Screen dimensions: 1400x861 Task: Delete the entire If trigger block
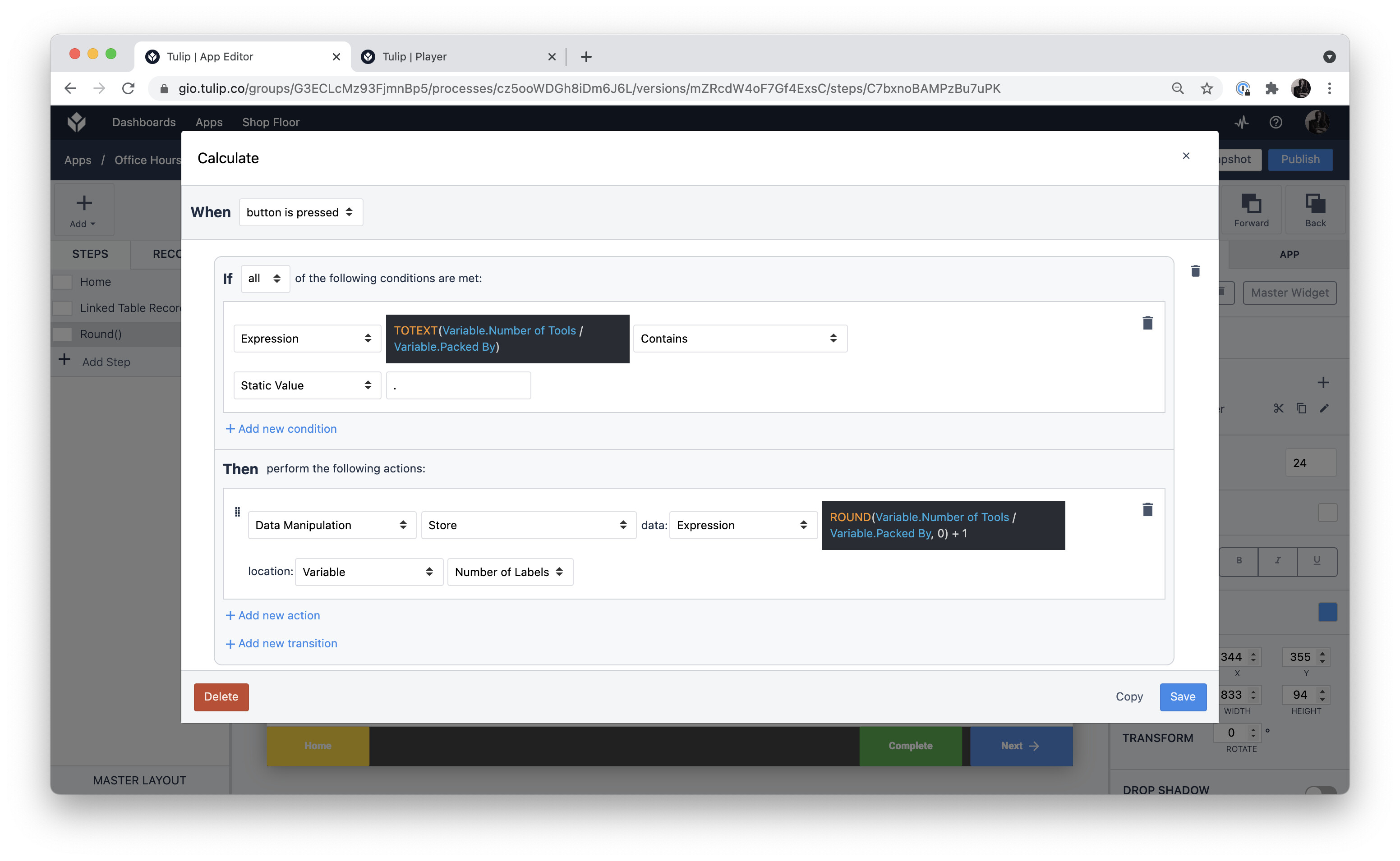pos(1195,271)
